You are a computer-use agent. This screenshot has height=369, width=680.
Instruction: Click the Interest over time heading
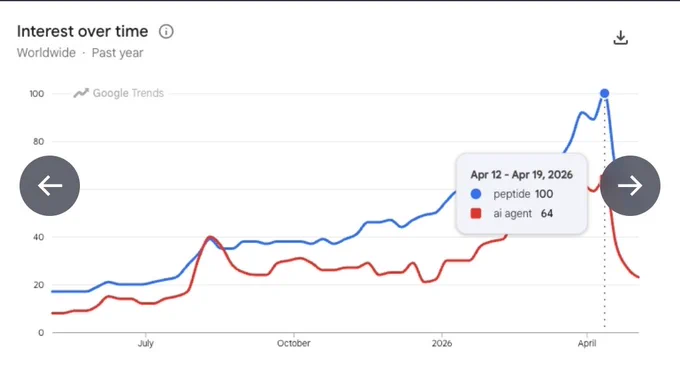[x=82, y=32]
